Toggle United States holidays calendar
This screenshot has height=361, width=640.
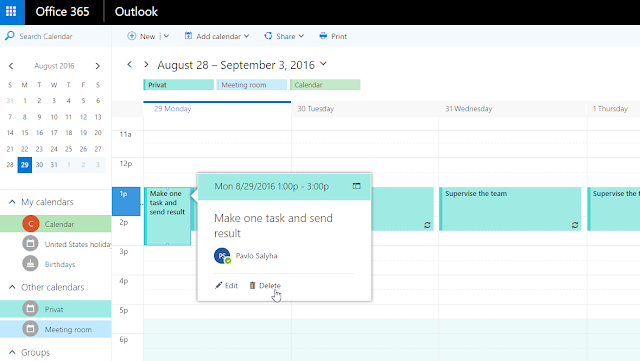pyautogui.click(x=56, y=244)
